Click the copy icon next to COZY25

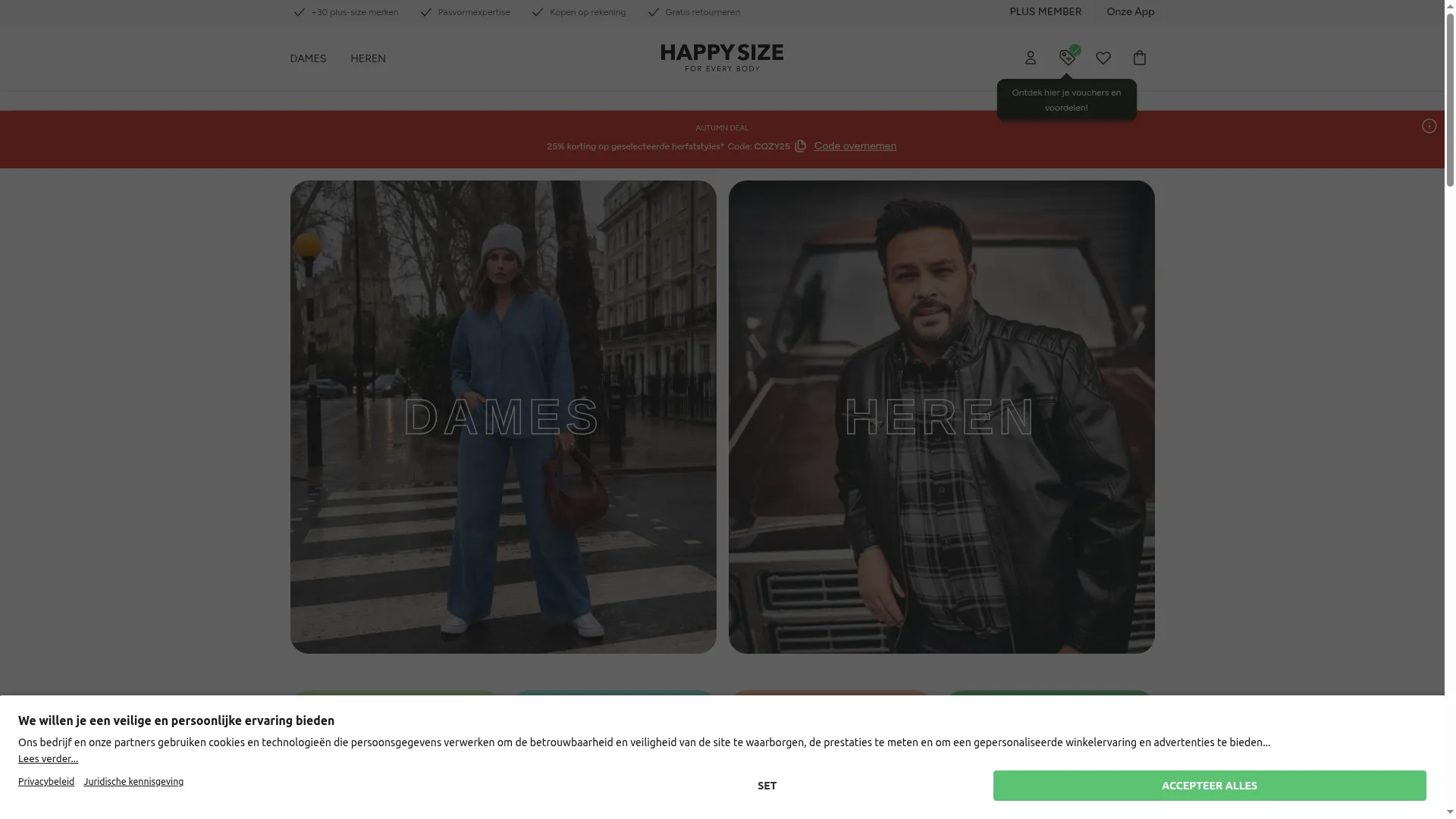(800, 146)
